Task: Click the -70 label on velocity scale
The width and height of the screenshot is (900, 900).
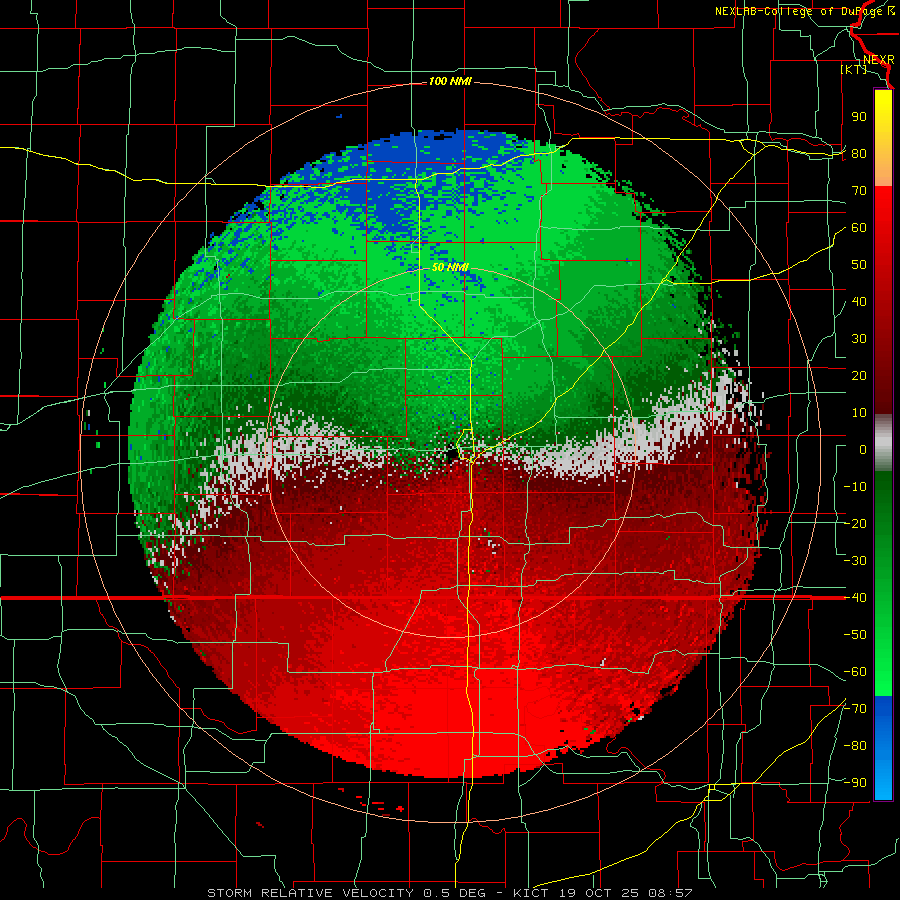Action: pyautogui.click(x=855, y=709)
